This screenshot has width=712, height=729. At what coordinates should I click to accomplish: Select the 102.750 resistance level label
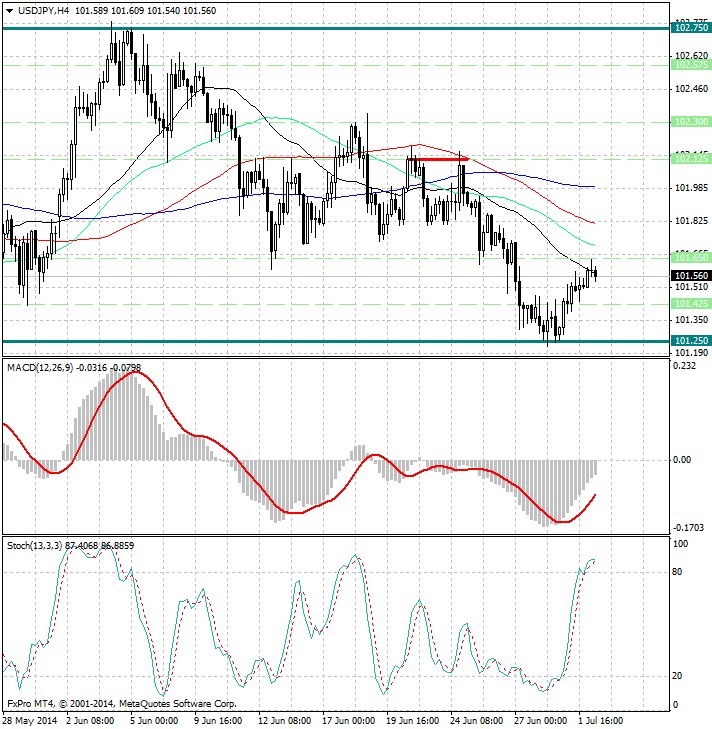click(x=691, y=28)
